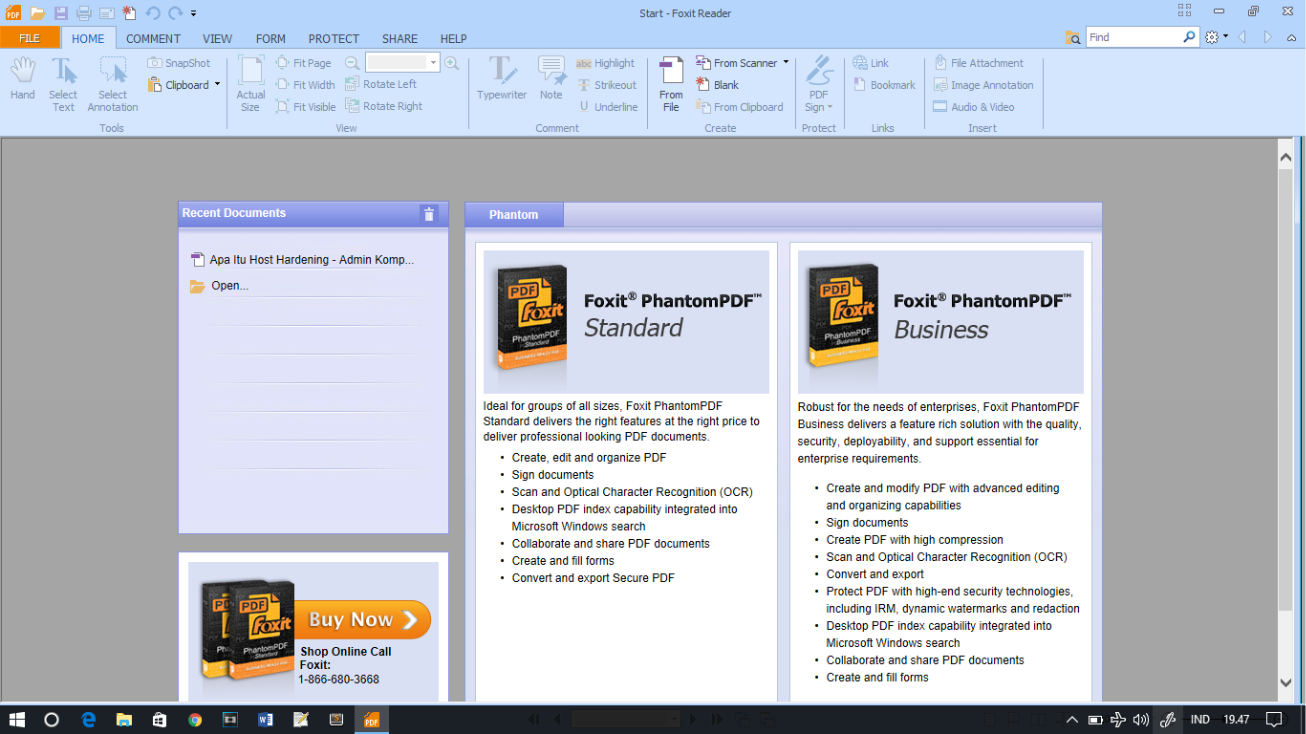Image resolution: width=1306 pixels, height=734 pixels.
Task: Collapse the ribbon with the up chevron
Action: [x=1290, y=37]
